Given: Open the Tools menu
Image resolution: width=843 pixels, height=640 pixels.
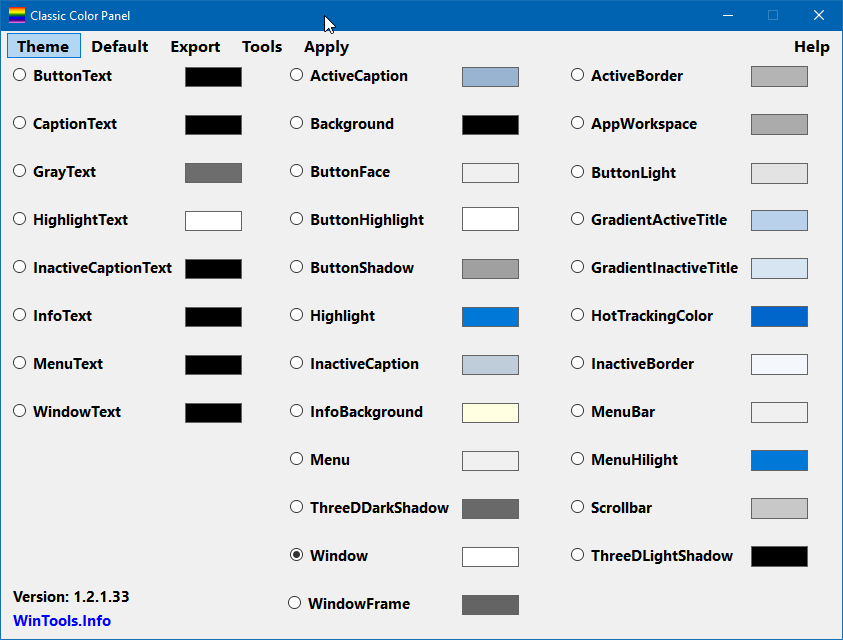Looking at the screenshot, I should point(261,46).
